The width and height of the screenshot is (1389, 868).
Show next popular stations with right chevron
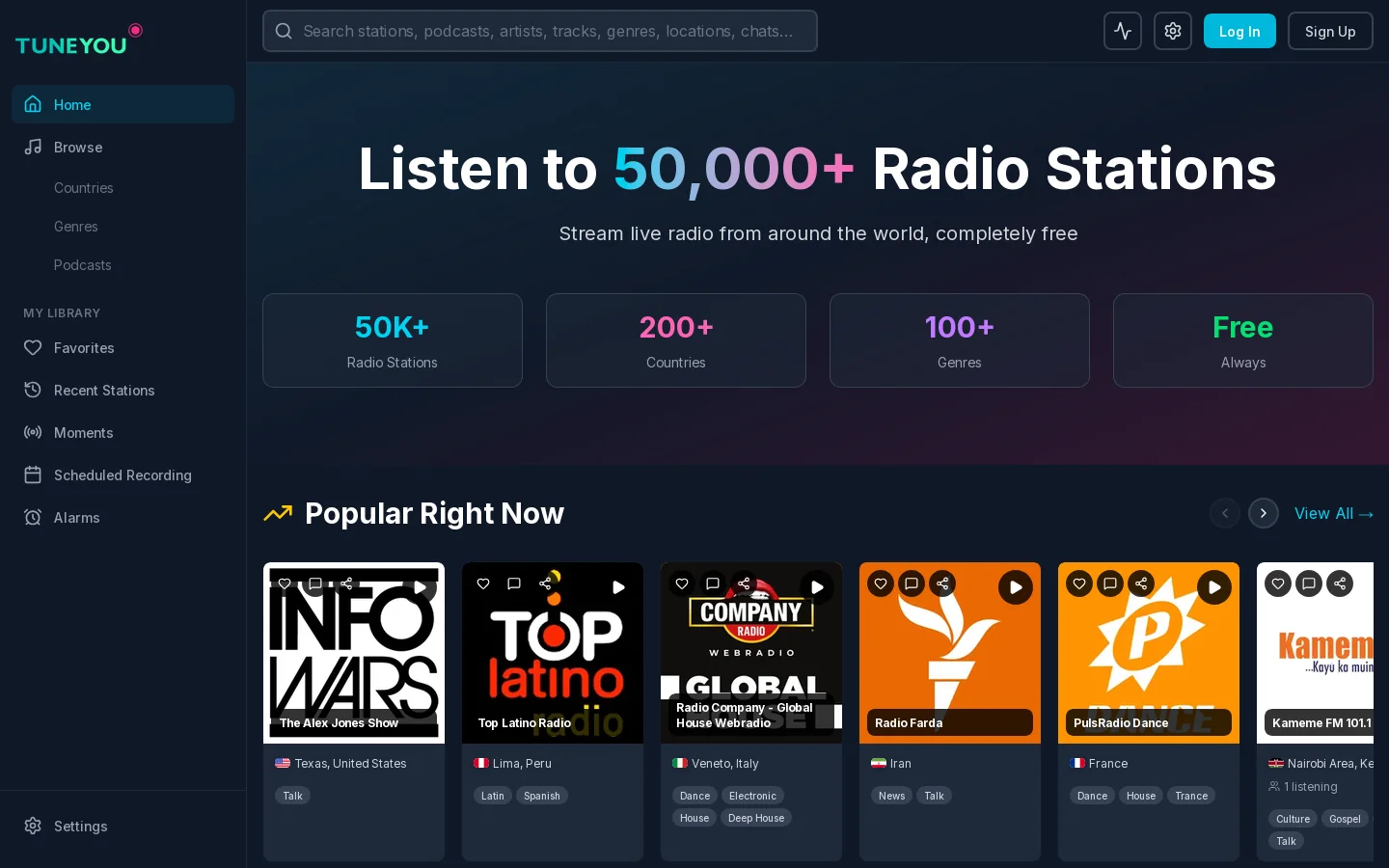click(x=1264, y=513)
